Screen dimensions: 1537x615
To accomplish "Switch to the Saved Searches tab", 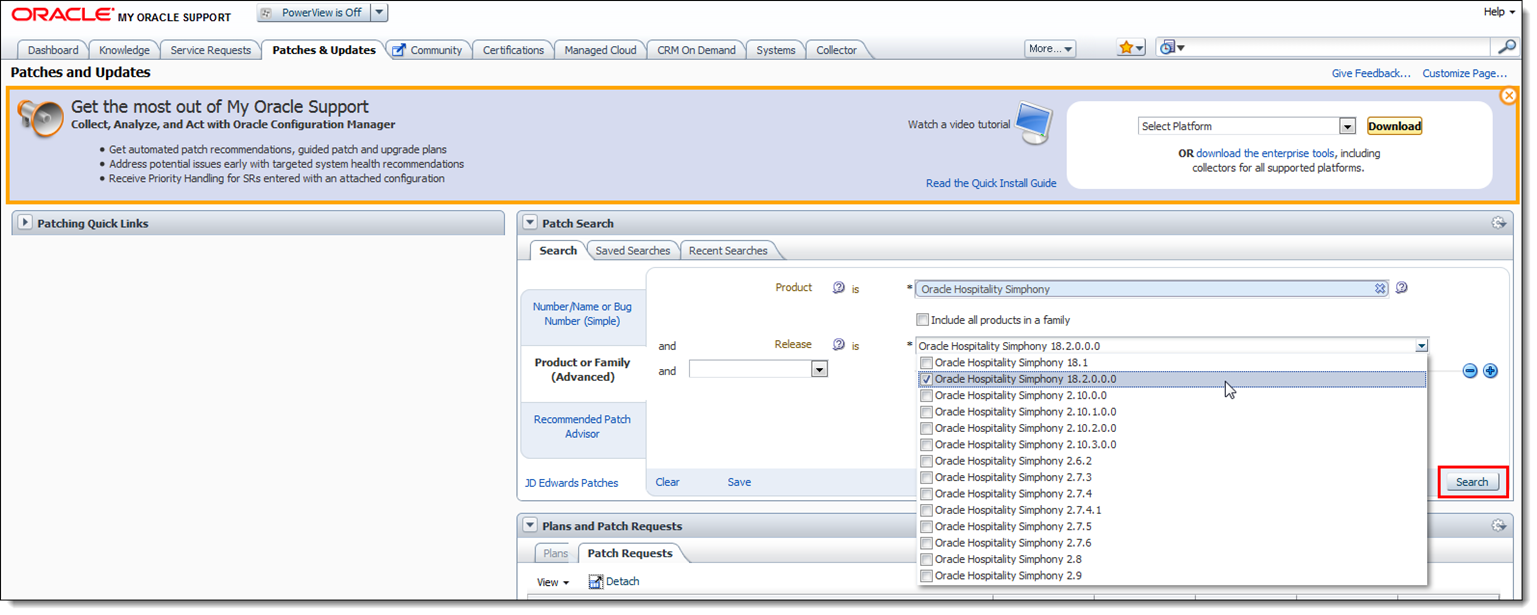I will click(x=632, y=250).
